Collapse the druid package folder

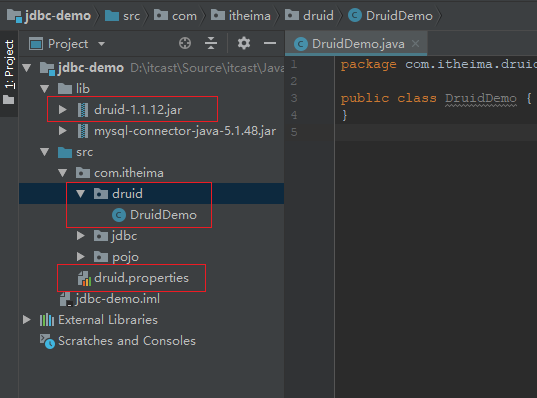[80, 194]
